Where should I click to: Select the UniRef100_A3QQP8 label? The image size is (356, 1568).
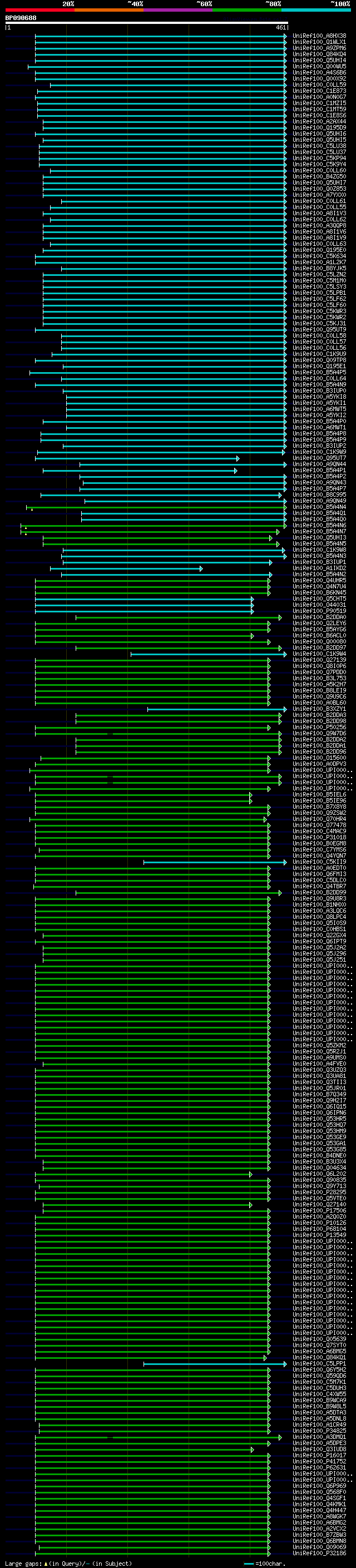click(319, 226)
